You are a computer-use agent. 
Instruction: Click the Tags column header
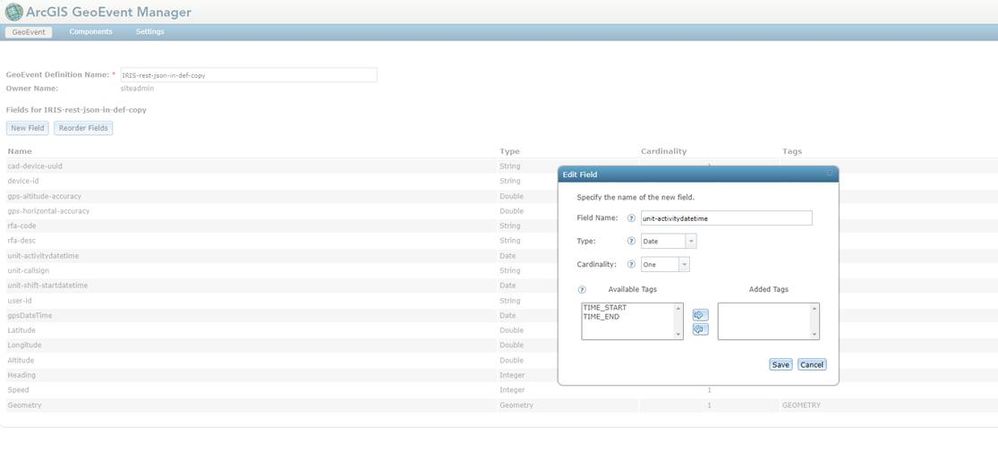point(792,151)
